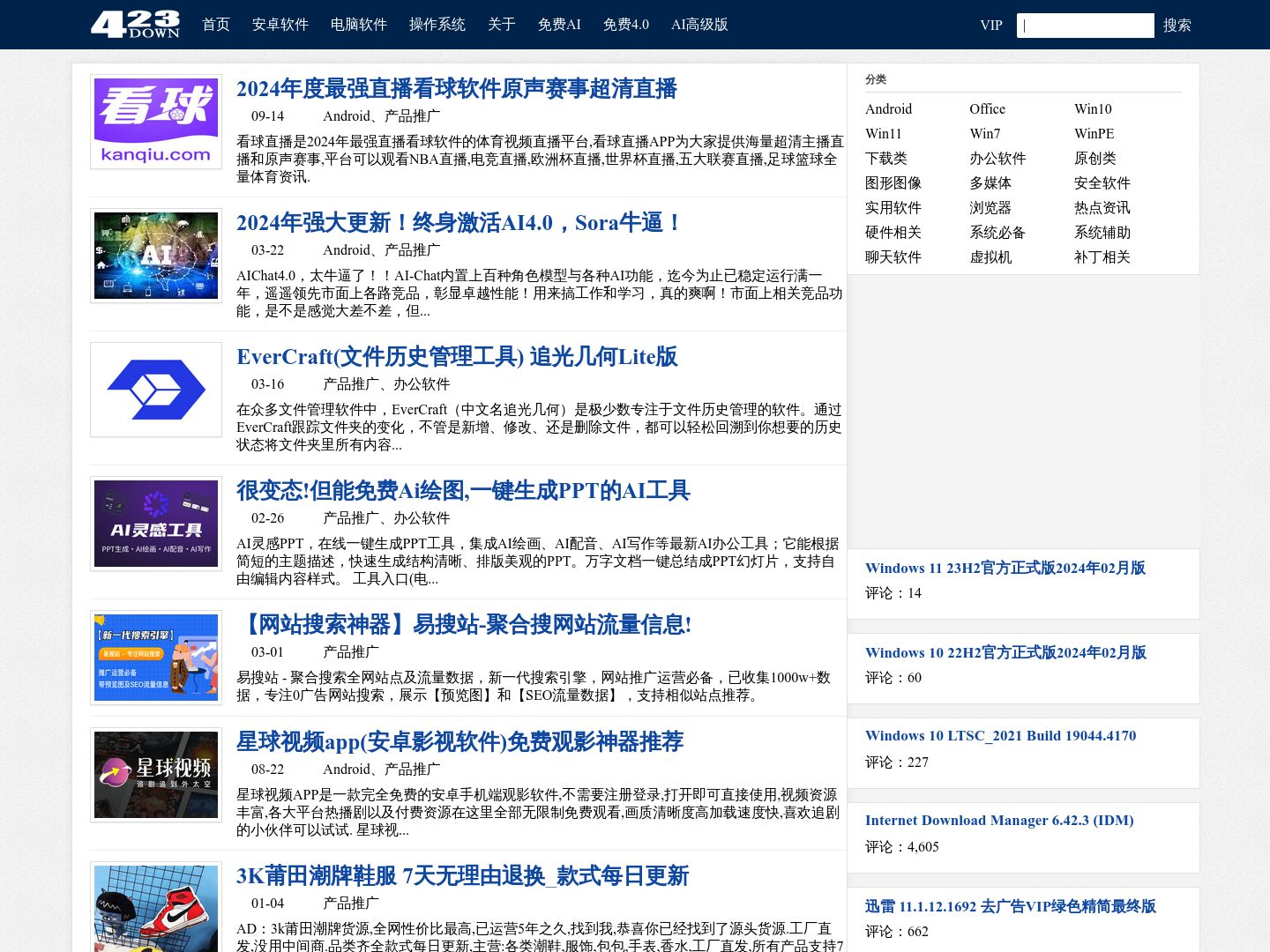The width and height of the screenshot is (1270, 952).
Task: Open the 安卓软件 navigation item
Action: click(280, 25)
